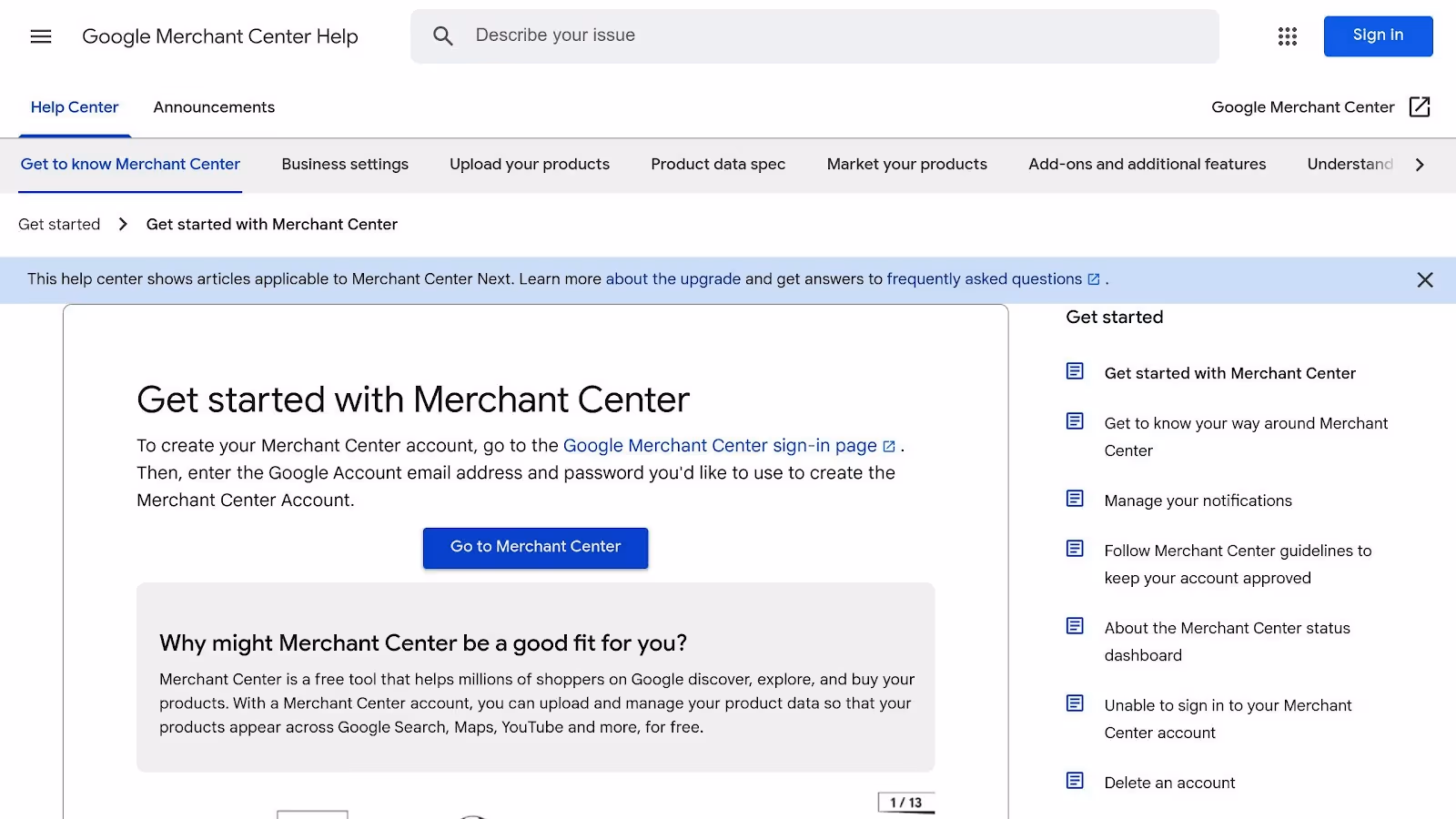
Task: Open the Product data spec tab
Action: [718, 165]
